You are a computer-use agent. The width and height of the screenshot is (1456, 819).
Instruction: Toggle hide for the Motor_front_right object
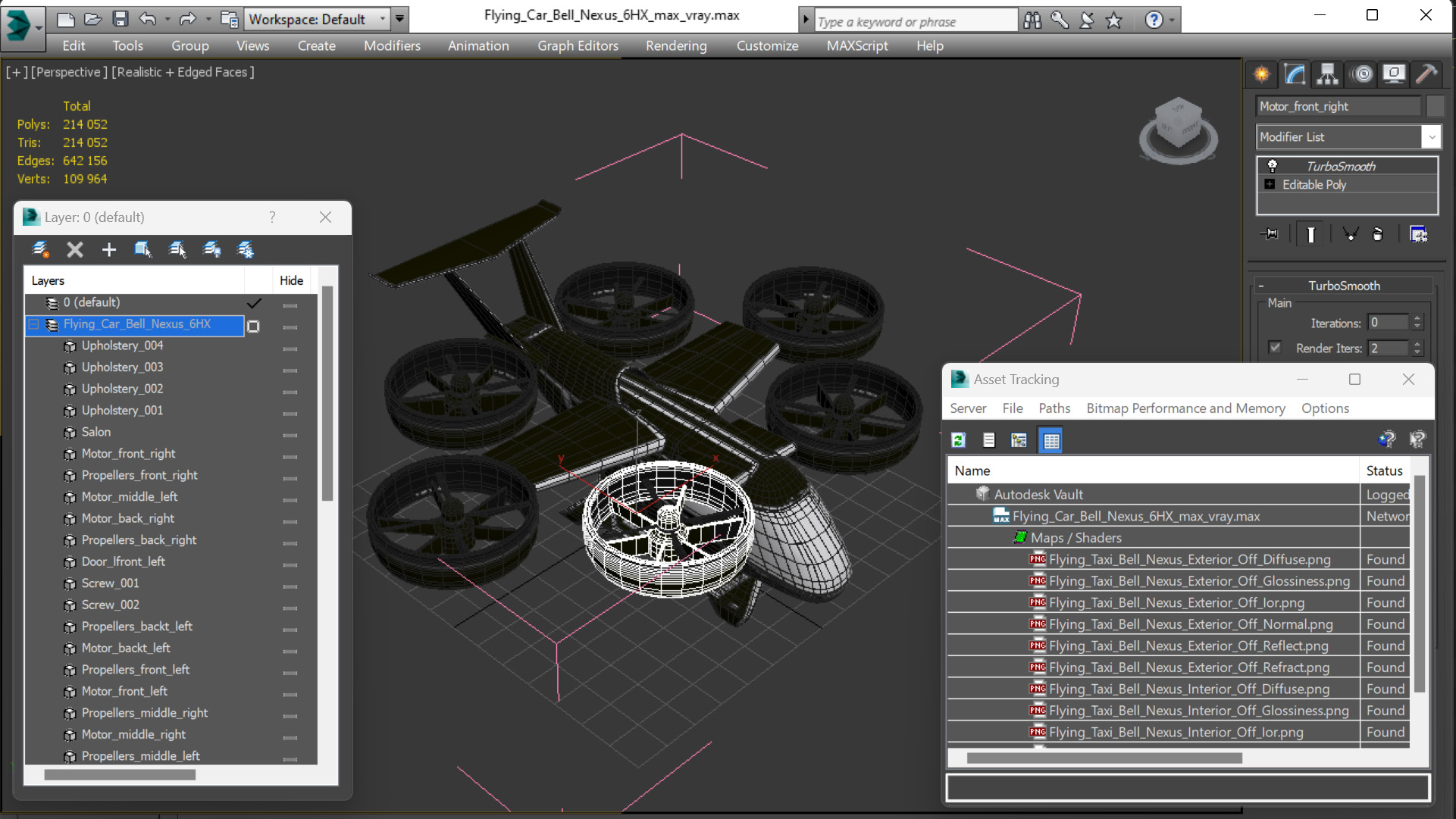(x=290, y=458)
